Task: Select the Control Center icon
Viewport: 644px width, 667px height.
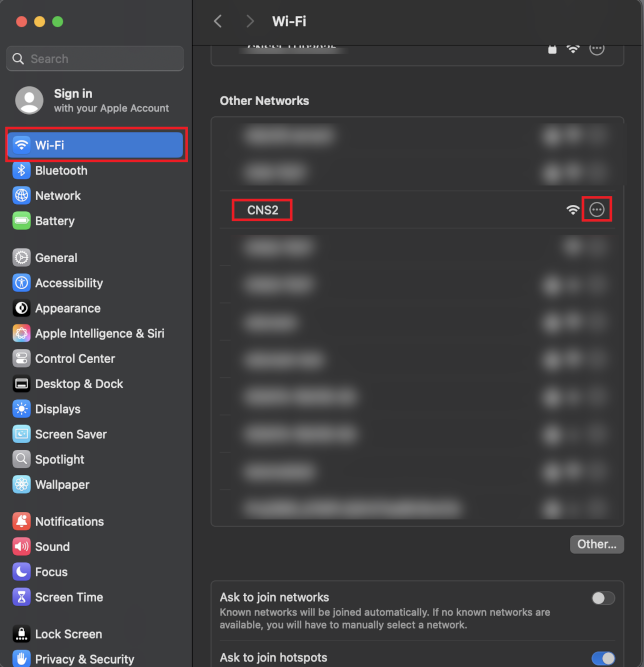Action: point(21,359)
